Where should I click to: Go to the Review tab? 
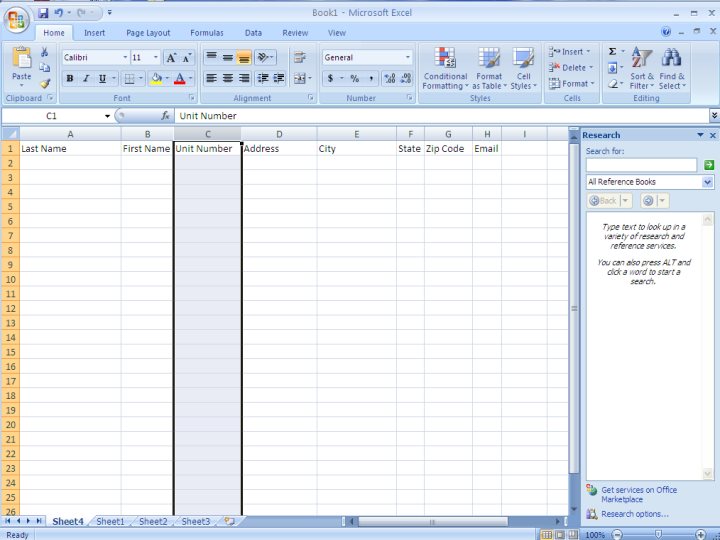[295, 33]
